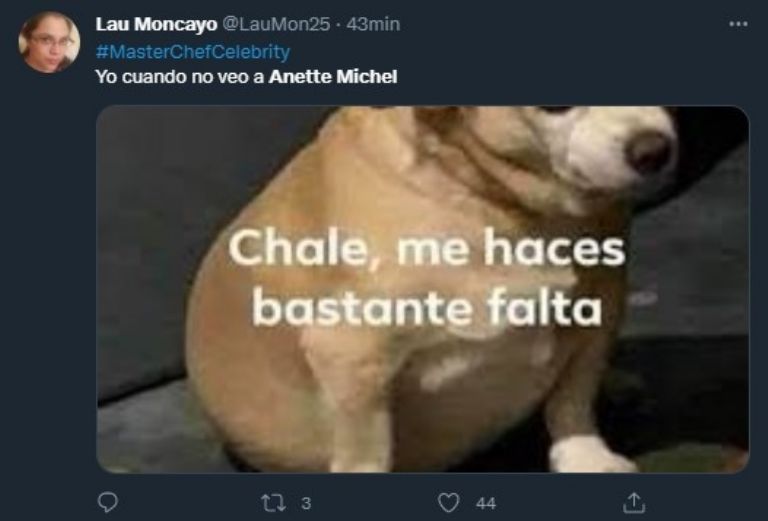This screenshot has height=521, width=768.
Task: Click the reply speech bubble icon
Action: [x=108, y=502]
